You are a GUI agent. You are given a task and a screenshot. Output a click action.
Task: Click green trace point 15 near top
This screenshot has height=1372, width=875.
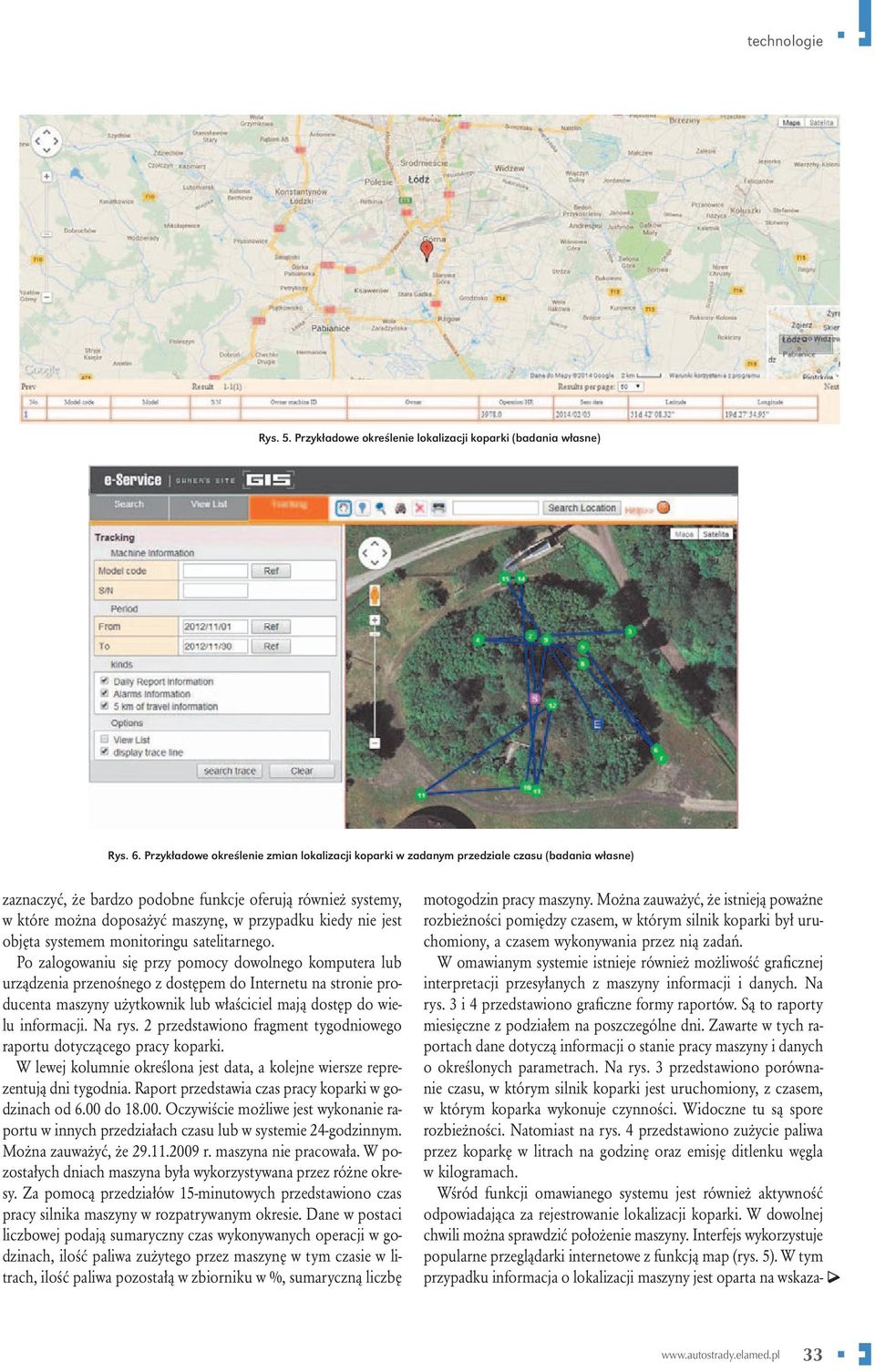[x=505, y=578]
